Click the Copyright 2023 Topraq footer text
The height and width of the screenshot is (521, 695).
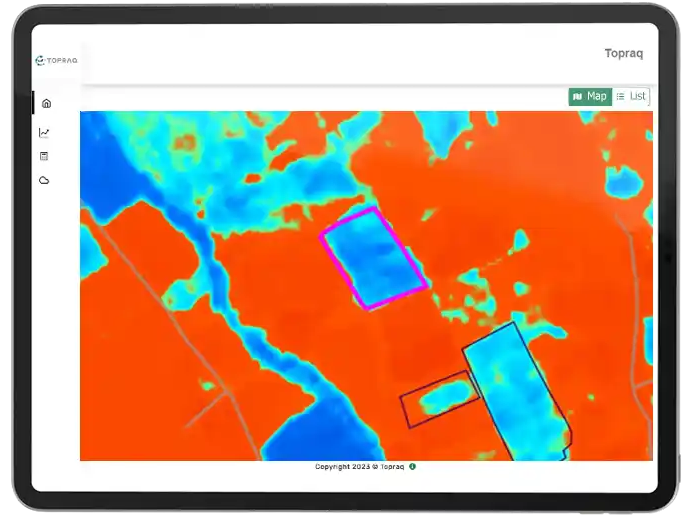[359, 466]
